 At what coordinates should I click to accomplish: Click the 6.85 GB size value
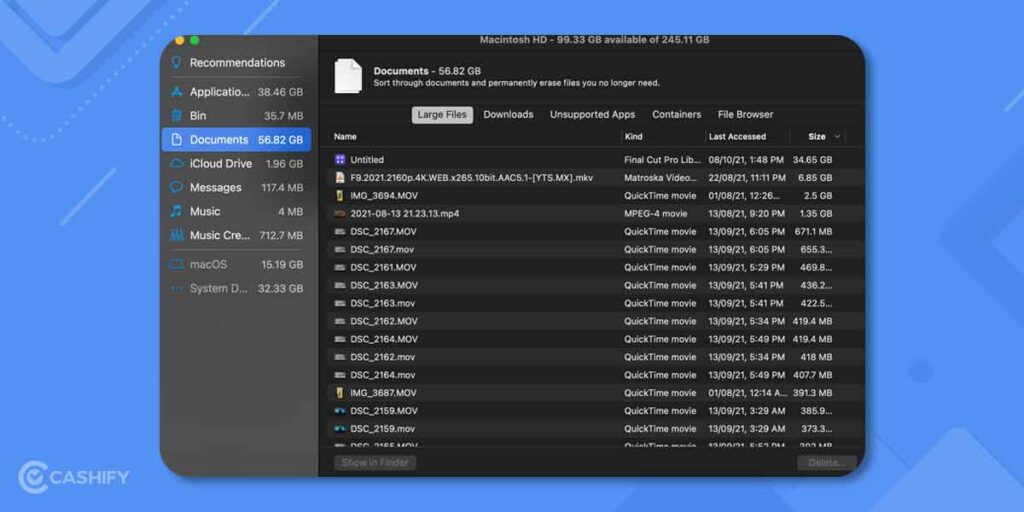click(815, 178)
